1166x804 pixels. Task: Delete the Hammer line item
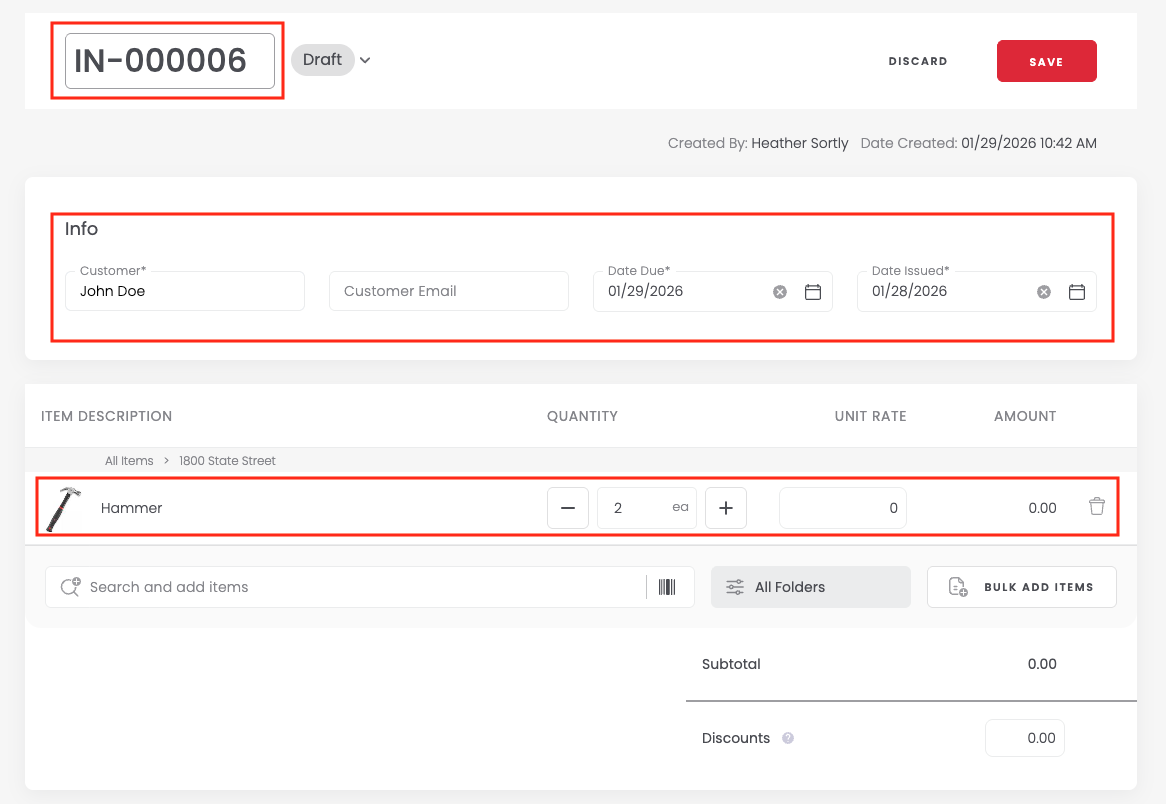coord(1097,507)
